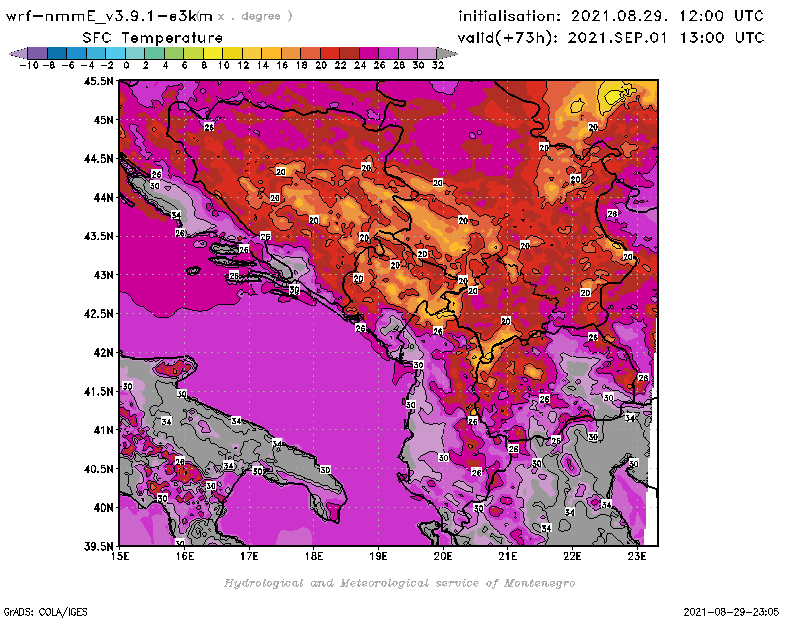Viewport: 800px width, 618px height.
Task: Click the red legend swatch between 20 and 22
Action: (x=330, y=54)
